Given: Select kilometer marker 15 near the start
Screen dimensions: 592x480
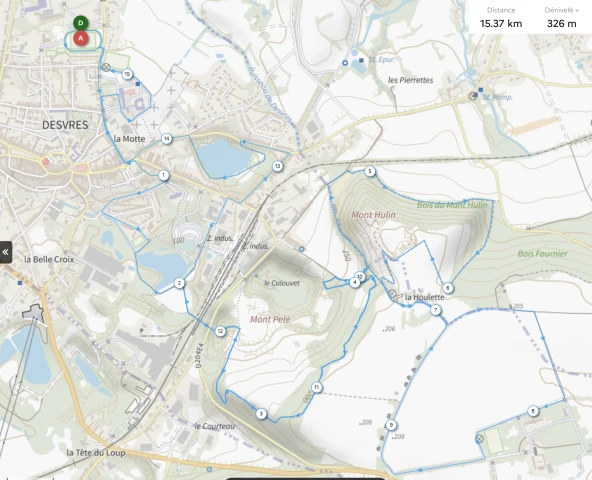Looking at the screenshot, I should coord(128,74).
